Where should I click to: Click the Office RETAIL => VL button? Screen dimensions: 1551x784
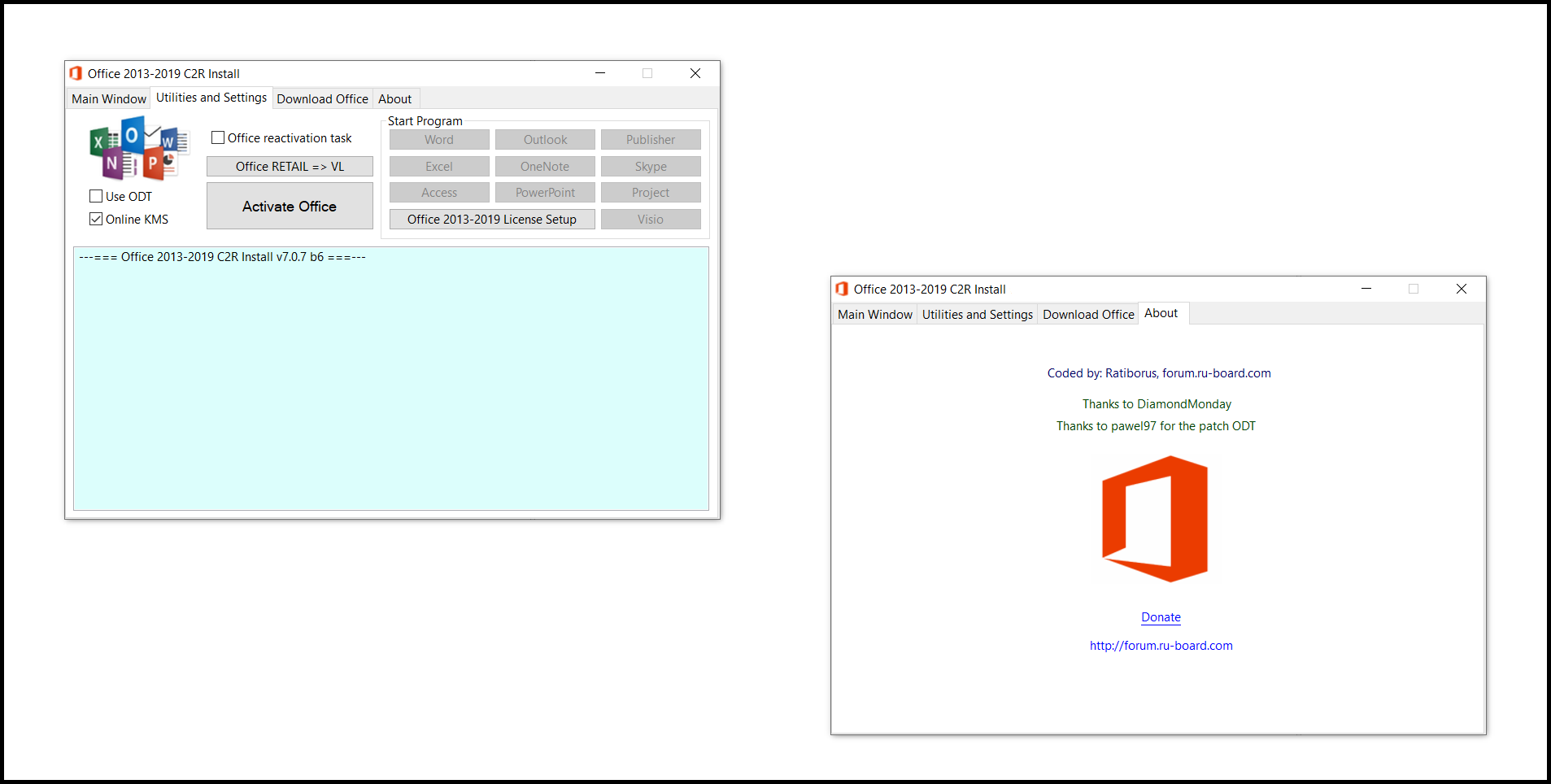290,166
